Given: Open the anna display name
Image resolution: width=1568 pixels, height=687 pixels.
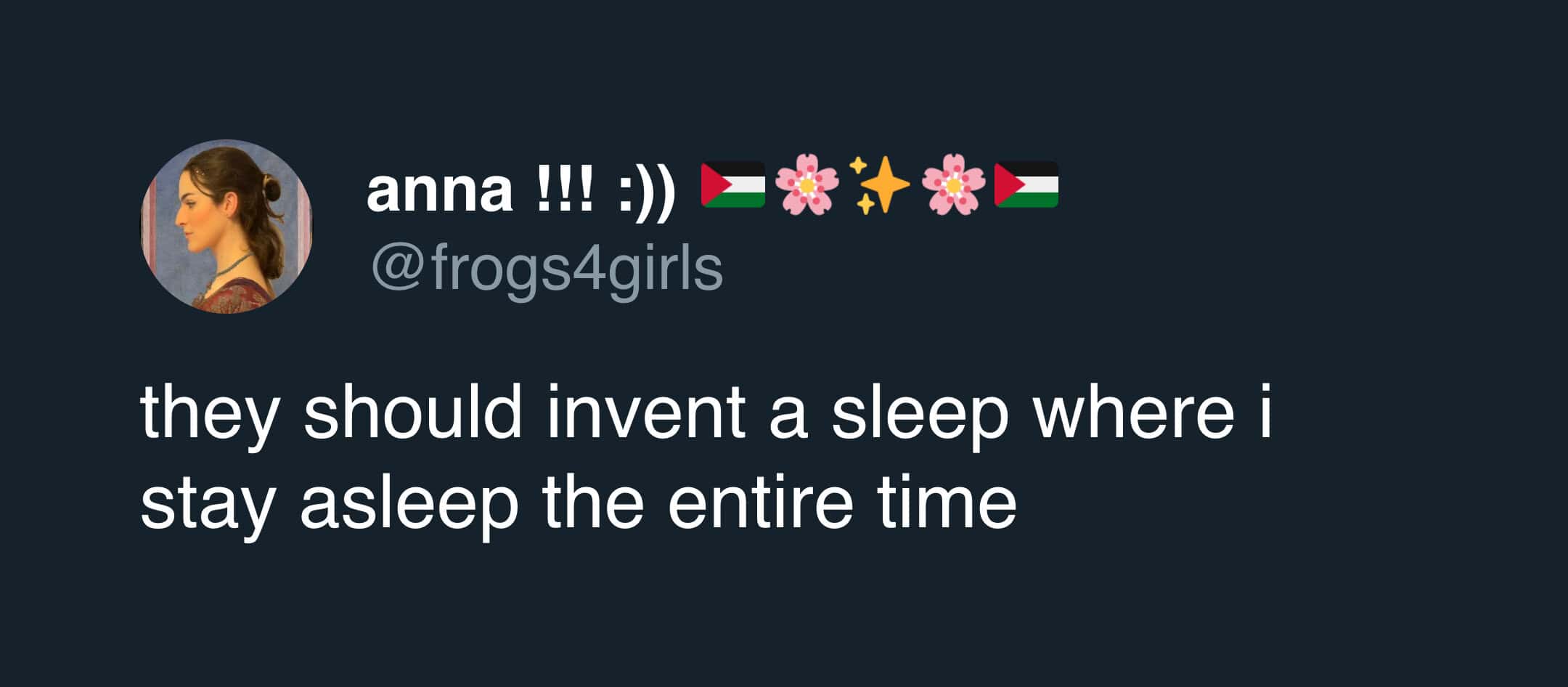Looking at the screenshot, I should 439,190.
